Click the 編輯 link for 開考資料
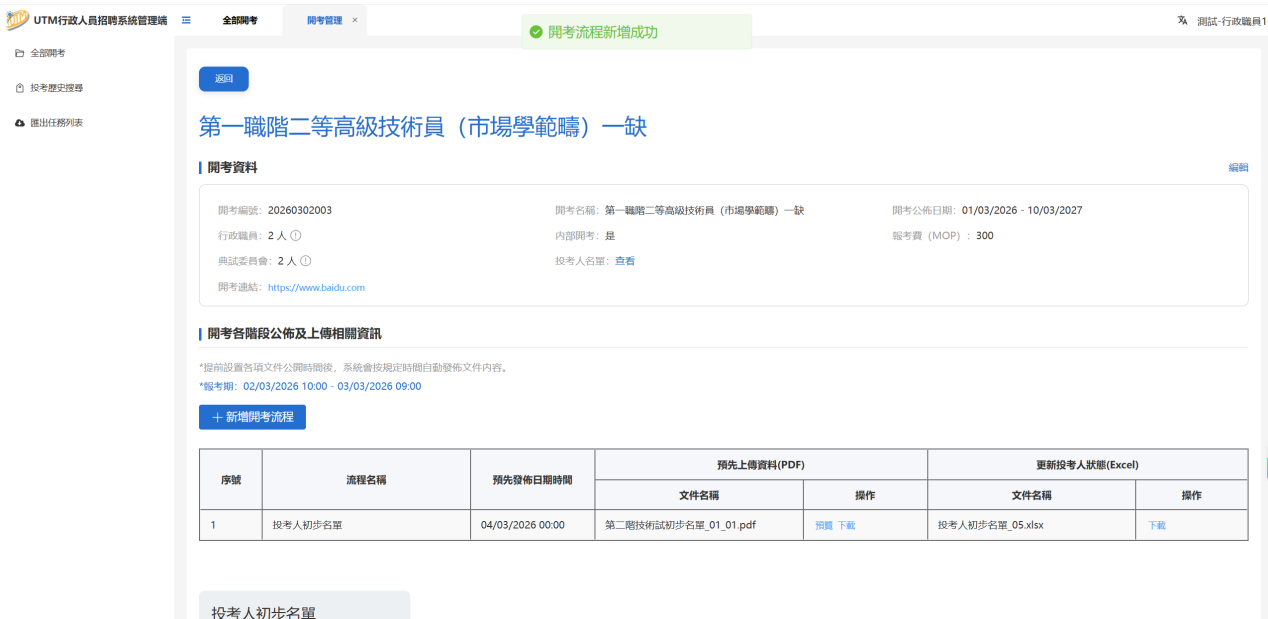 [1238, 168]
